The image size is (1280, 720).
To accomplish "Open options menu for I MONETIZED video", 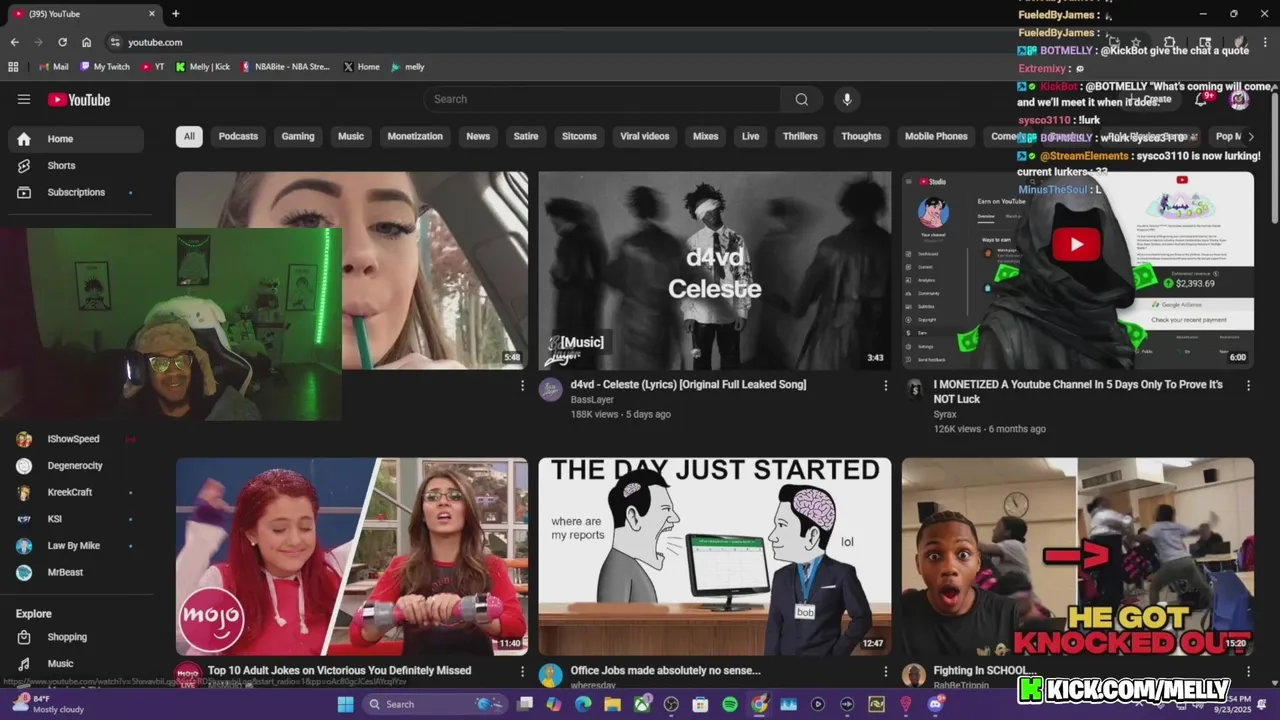I will (1248, 385).
